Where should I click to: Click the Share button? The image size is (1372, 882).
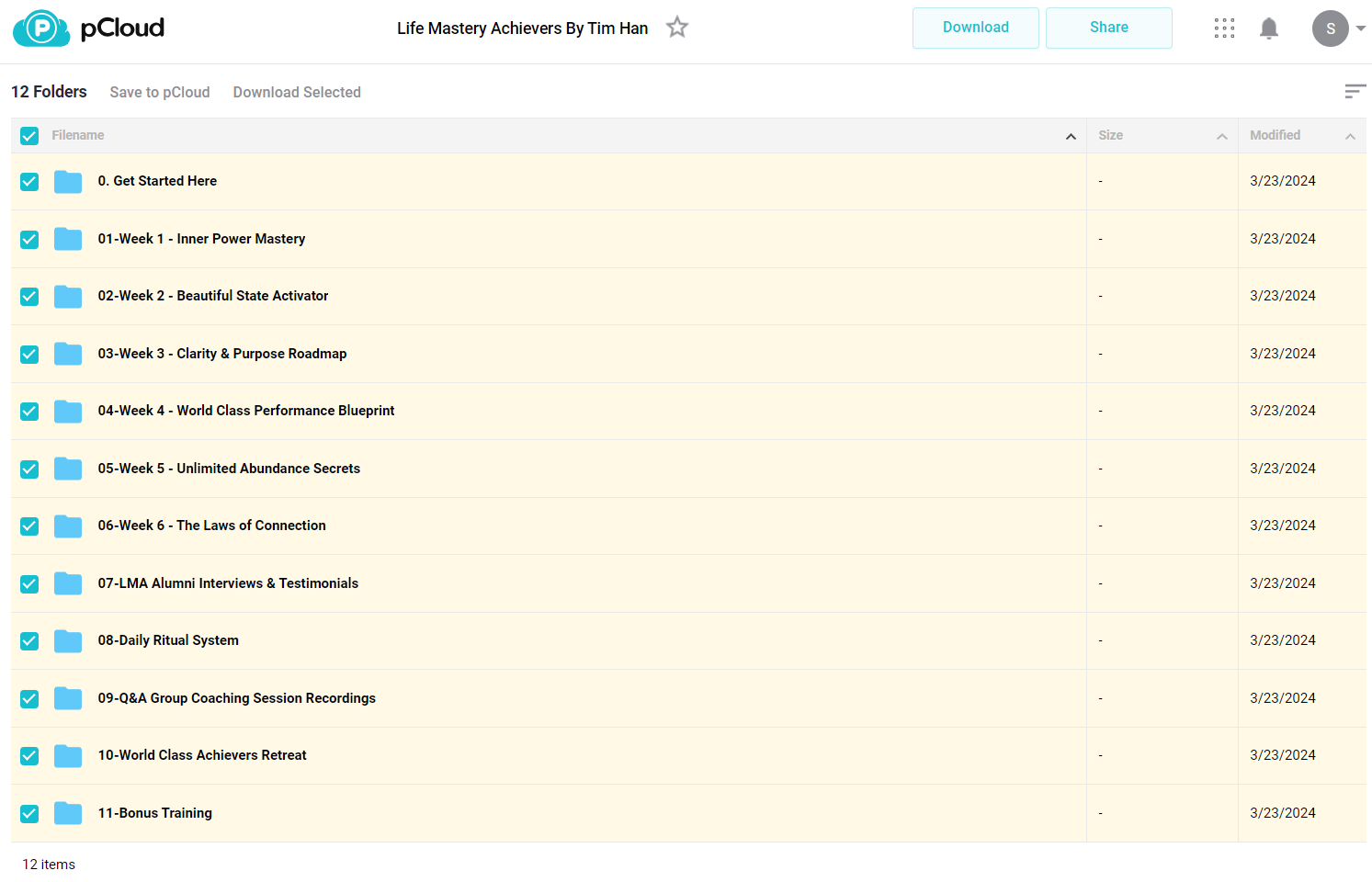point(1109,28)
